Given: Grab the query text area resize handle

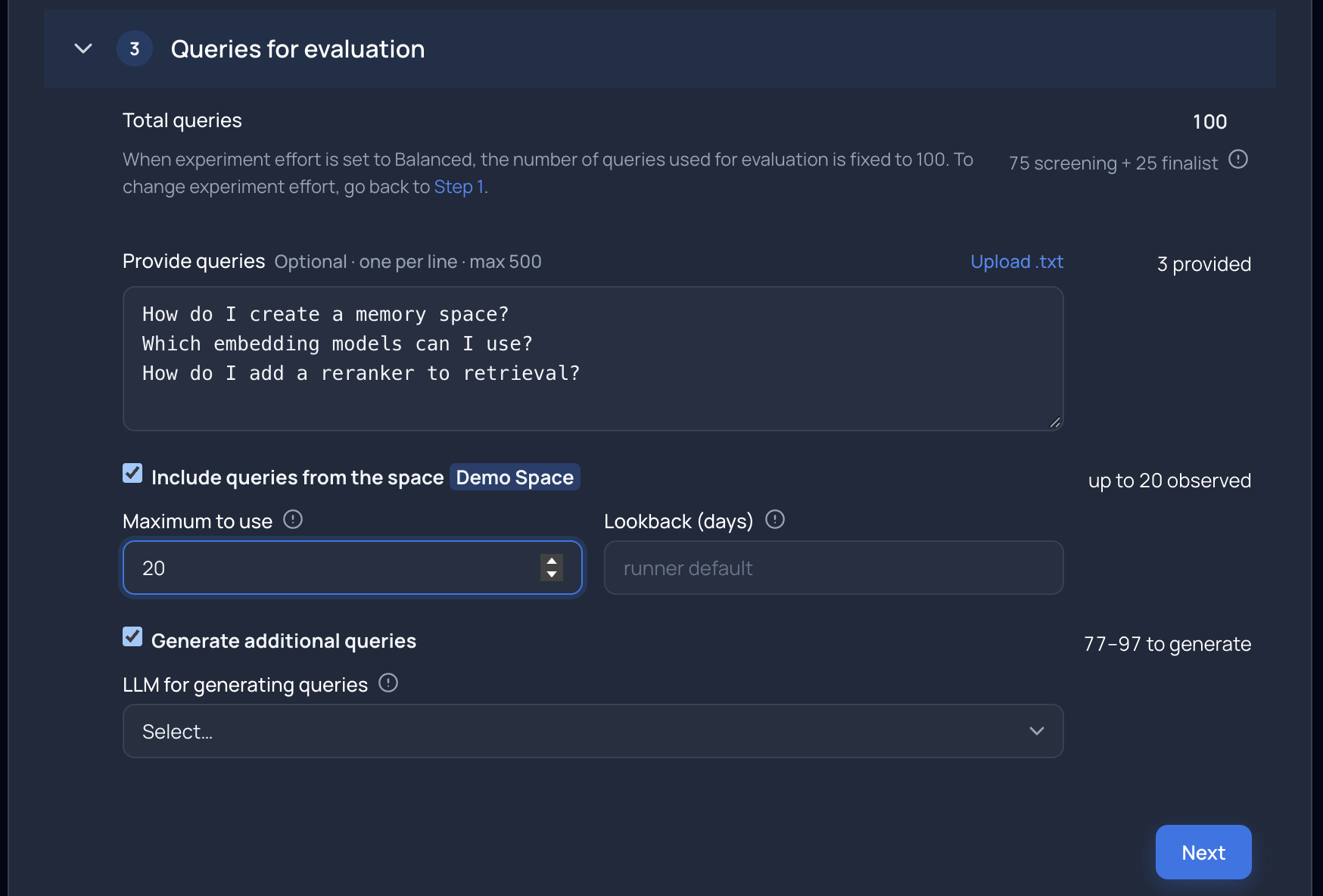Looking at the screenshot, I should coord(1055,422).
